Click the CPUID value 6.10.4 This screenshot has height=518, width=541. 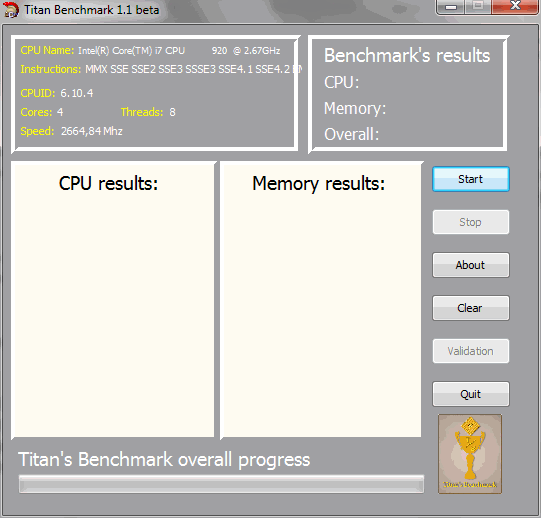click(x=77, y=93)
